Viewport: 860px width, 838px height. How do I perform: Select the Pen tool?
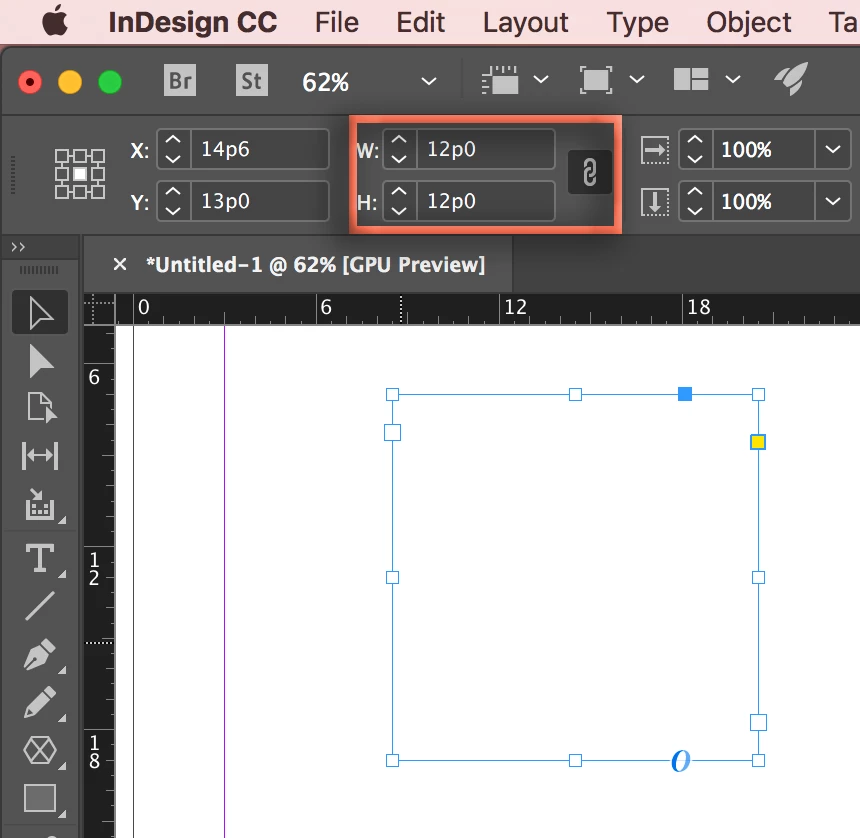pos(40,654)
